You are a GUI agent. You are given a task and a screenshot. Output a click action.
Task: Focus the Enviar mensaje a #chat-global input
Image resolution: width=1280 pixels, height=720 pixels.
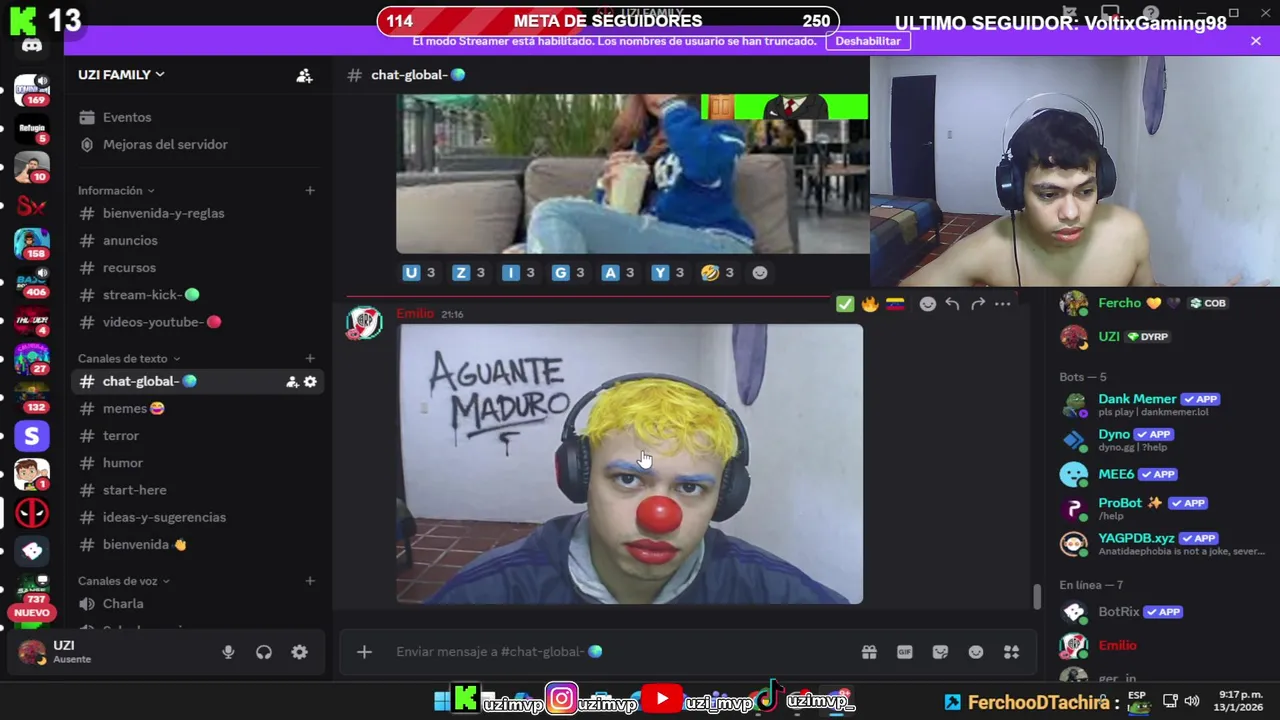pyautogui.click(x=620, y=652)
